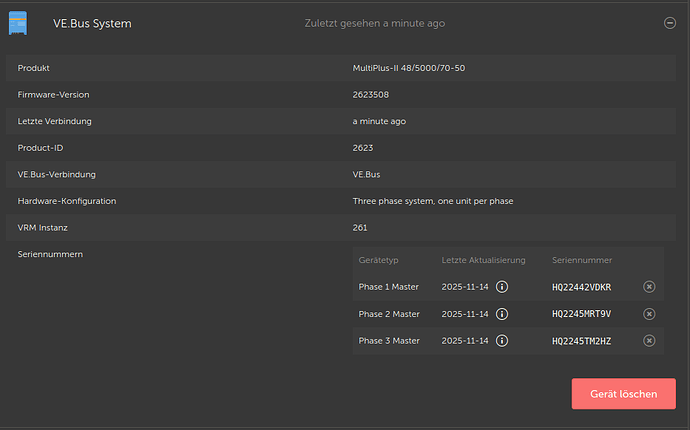Viewport: 690px width, 430px height.
Task: Click the Letzte Aktualisierung column header
Action: tap(483, 260)
